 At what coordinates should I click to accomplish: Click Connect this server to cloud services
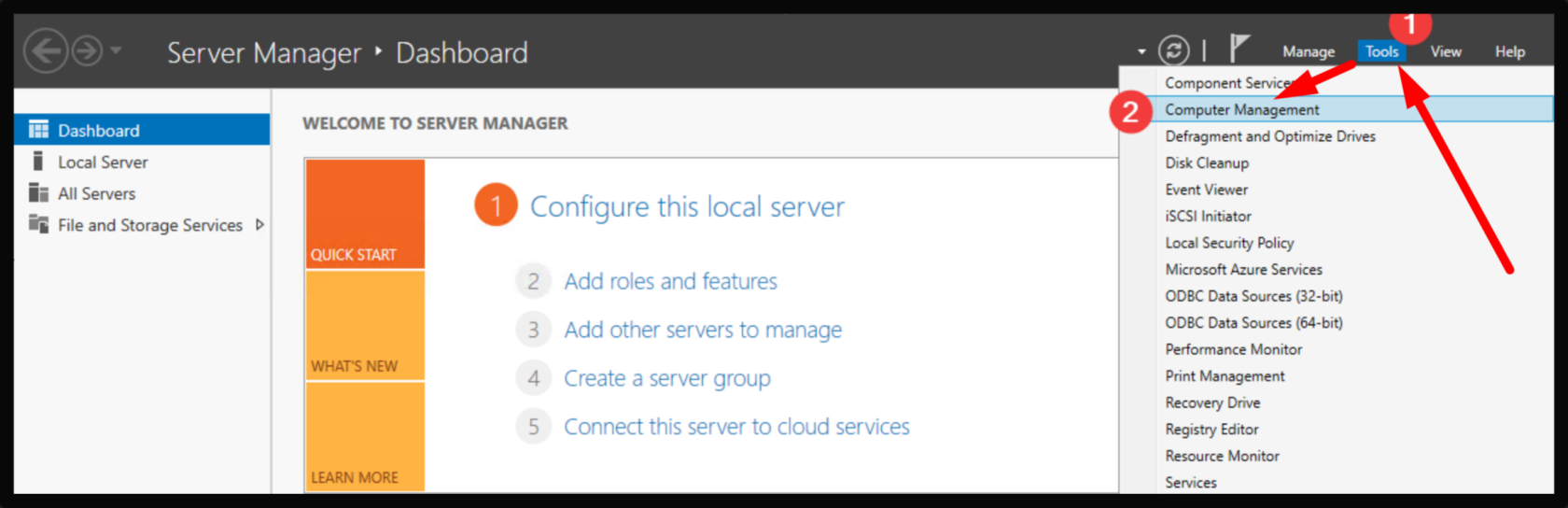click(736, 427)
